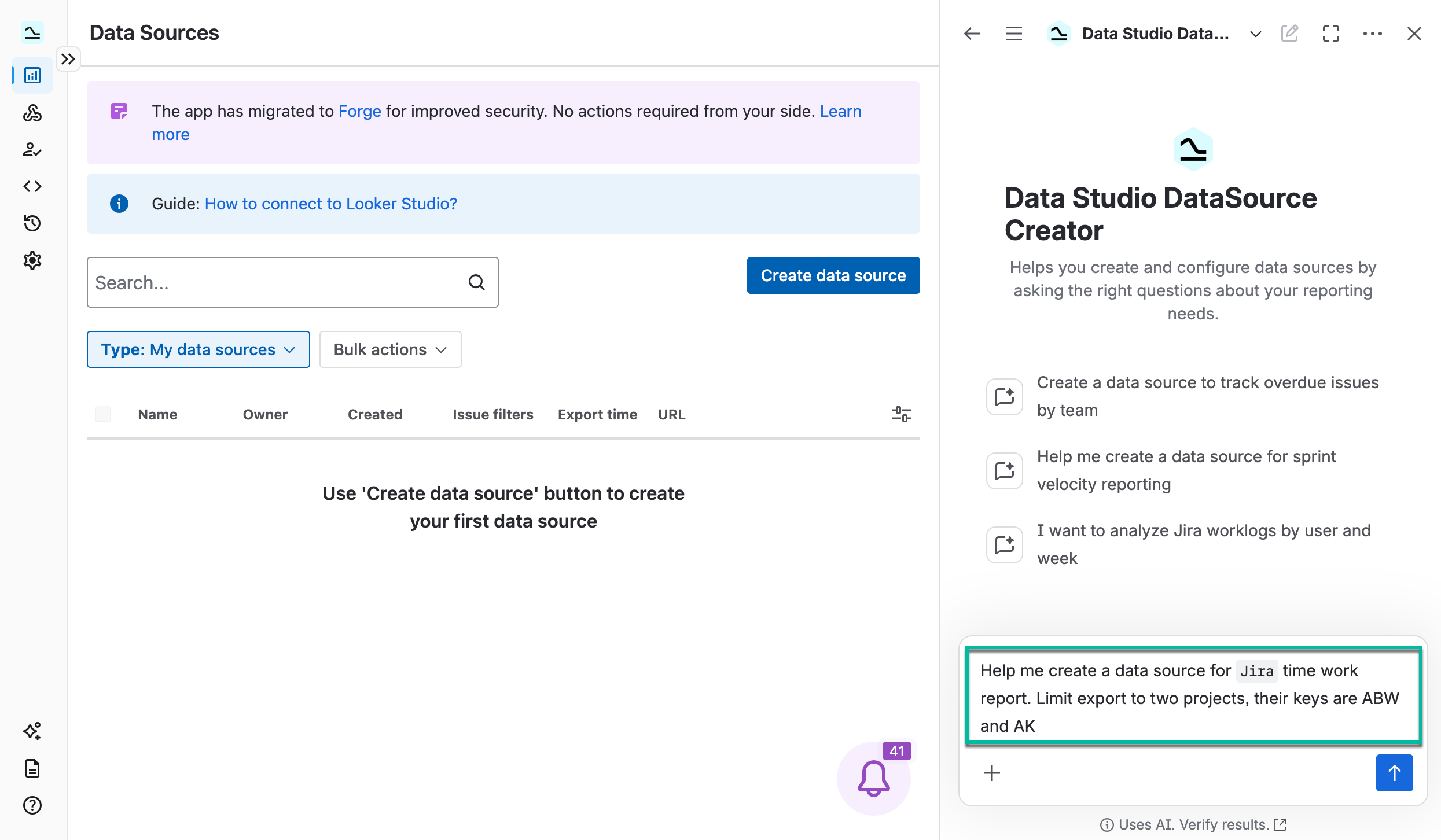Open table column settings icon

click(902, 414)
